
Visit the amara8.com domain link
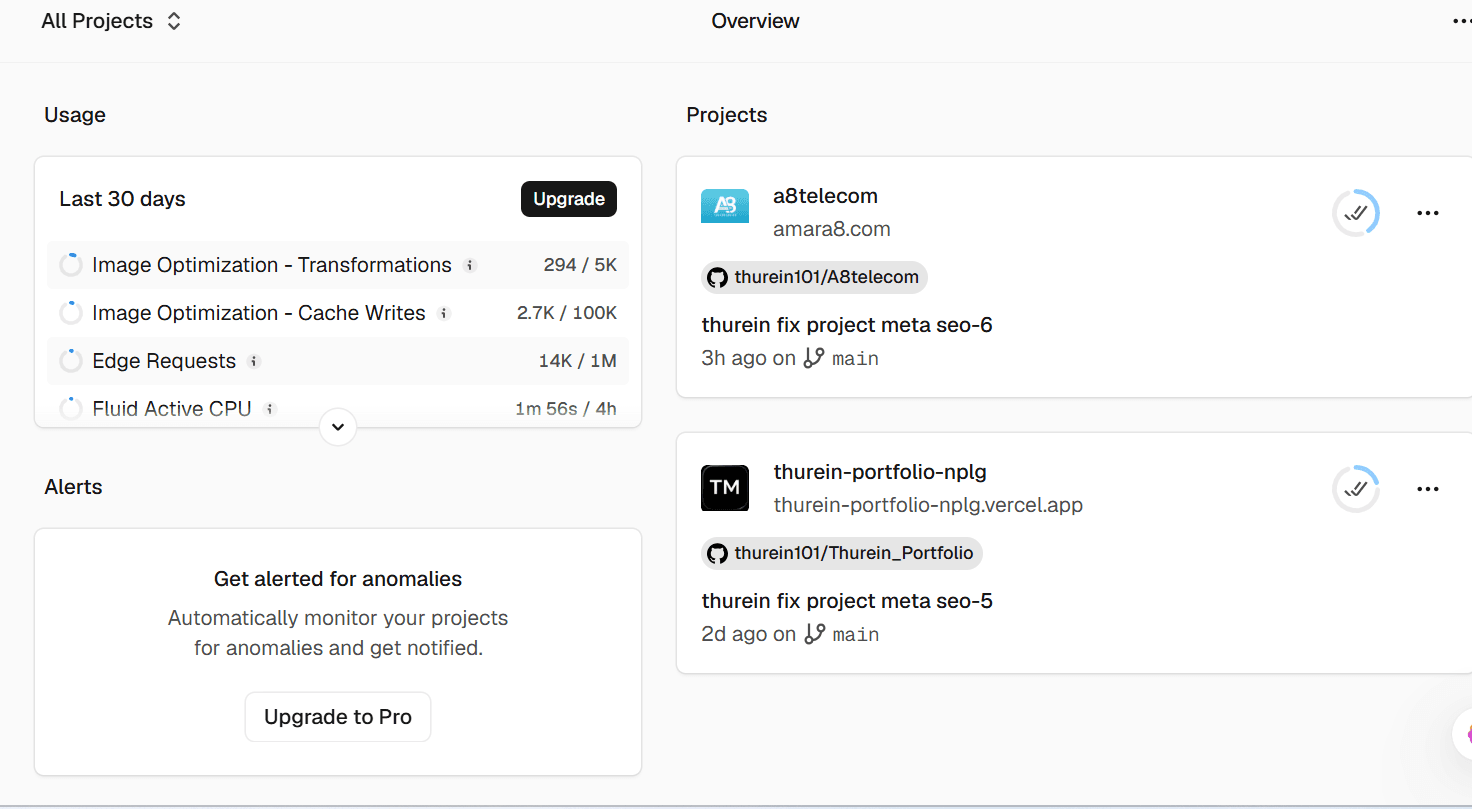831,229
